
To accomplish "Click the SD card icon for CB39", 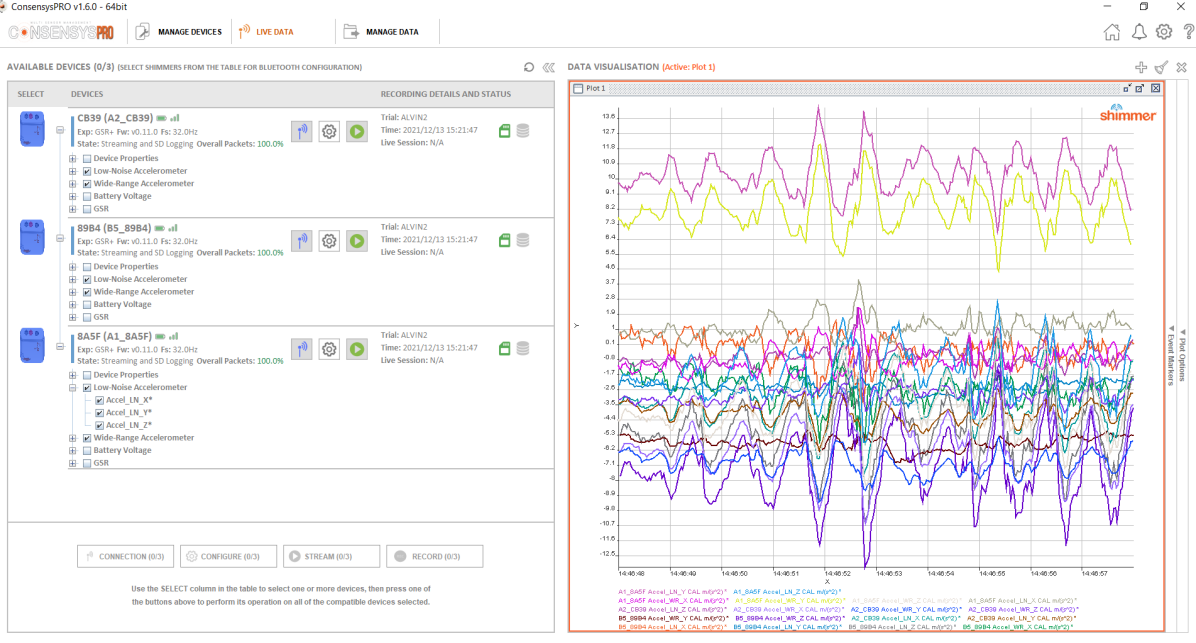I will coord(504,131).
